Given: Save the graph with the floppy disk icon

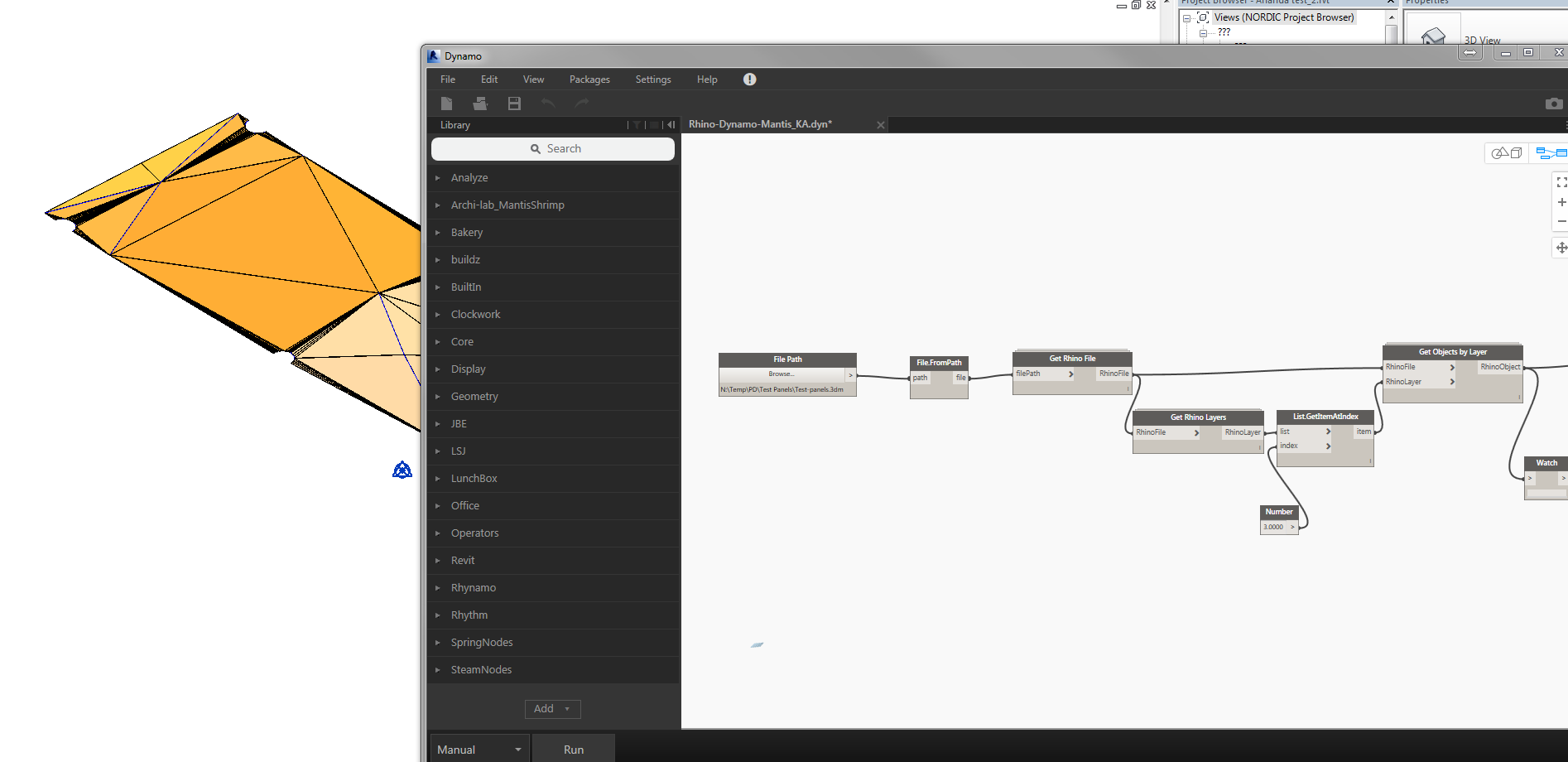Looking at the screenshot, I should click(x=514, y=104).
